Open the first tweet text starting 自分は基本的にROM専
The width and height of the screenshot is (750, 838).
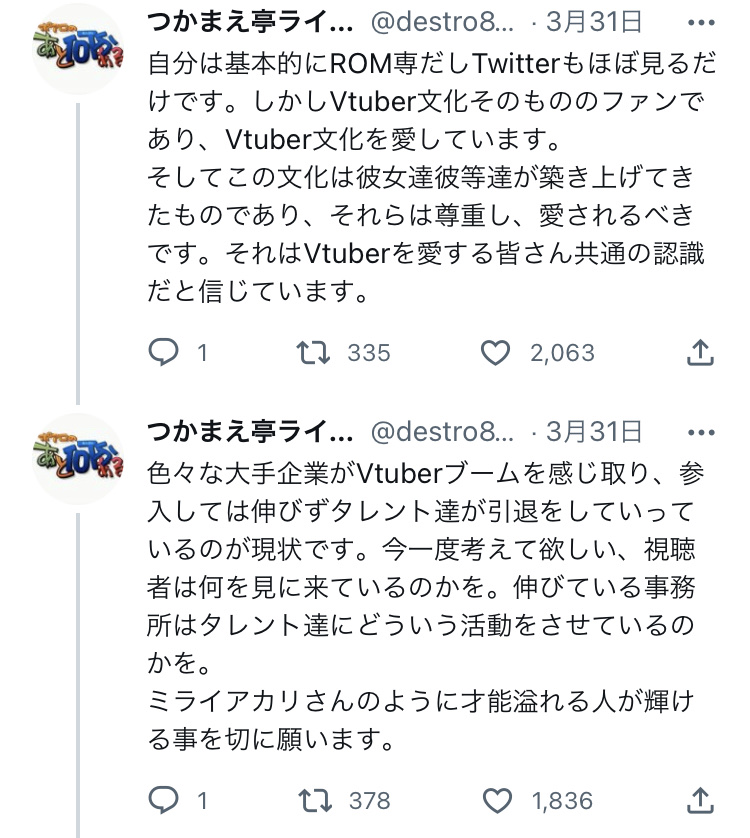(431, 177)
